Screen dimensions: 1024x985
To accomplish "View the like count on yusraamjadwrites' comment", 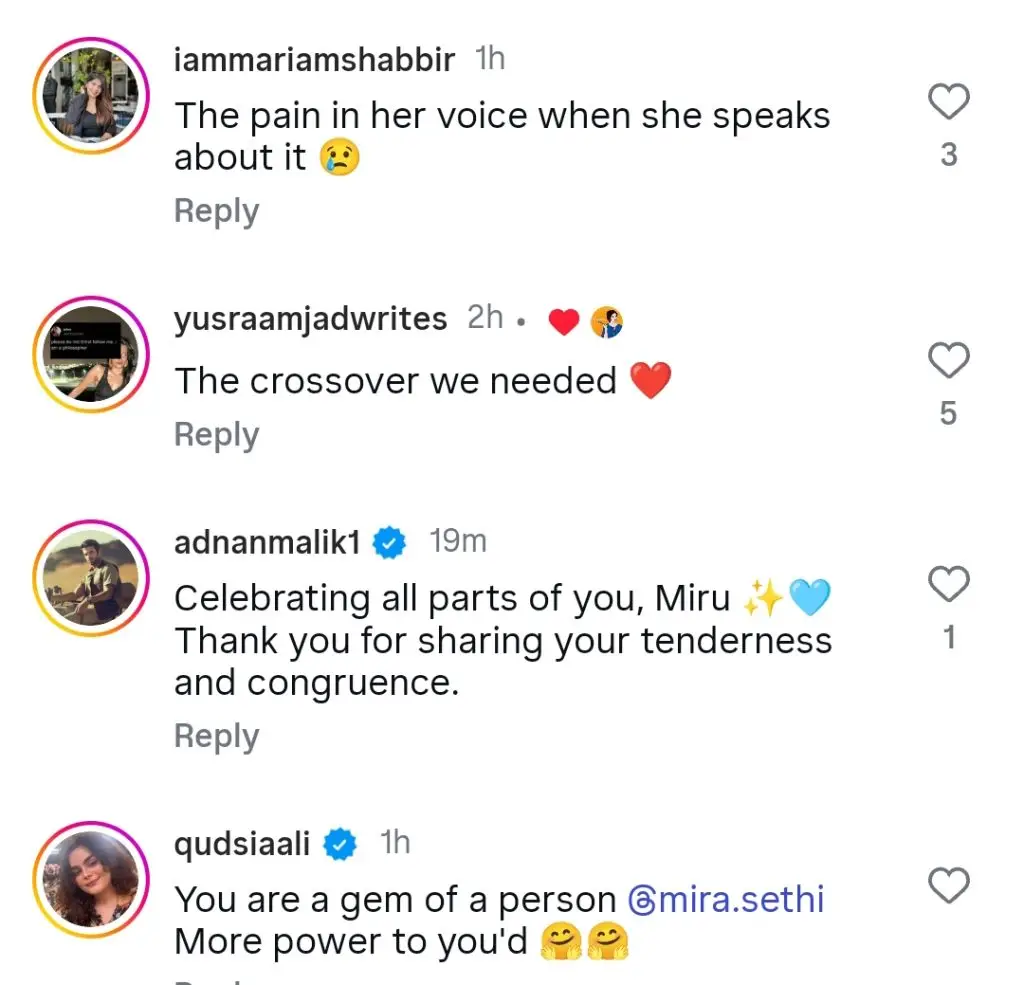I will click(x=949, y=413).
